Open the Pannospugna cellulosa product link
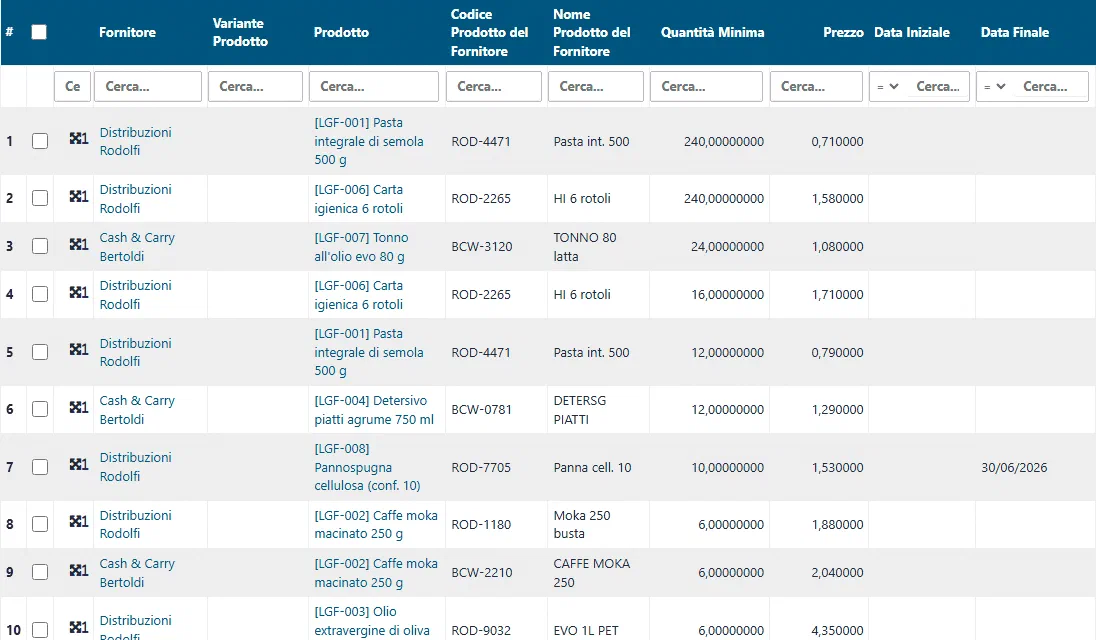 pyautogui.click(x=367, y=467)
